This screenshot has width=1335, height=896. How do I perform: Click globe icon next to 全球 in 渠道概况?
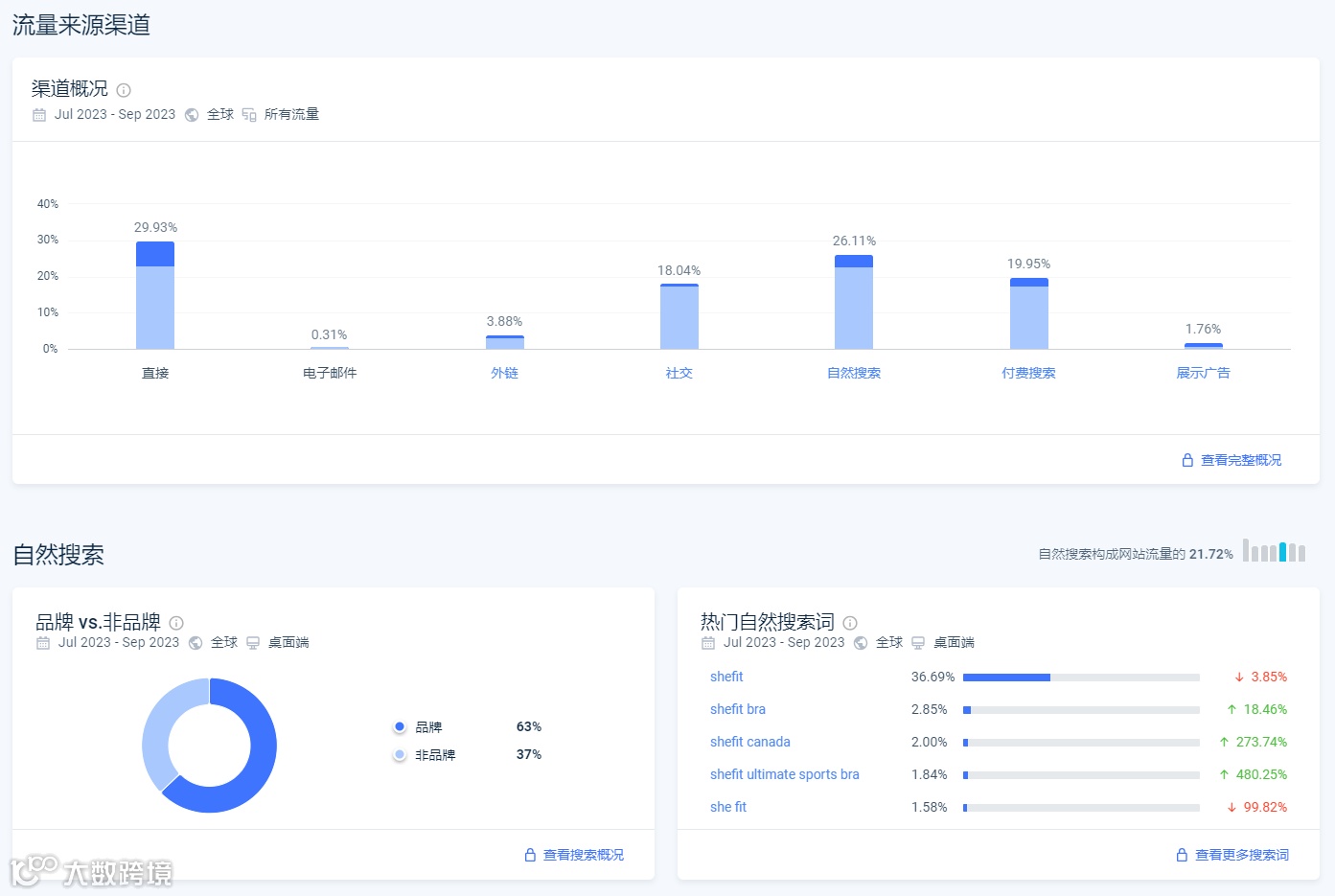[x=192, y=115]
